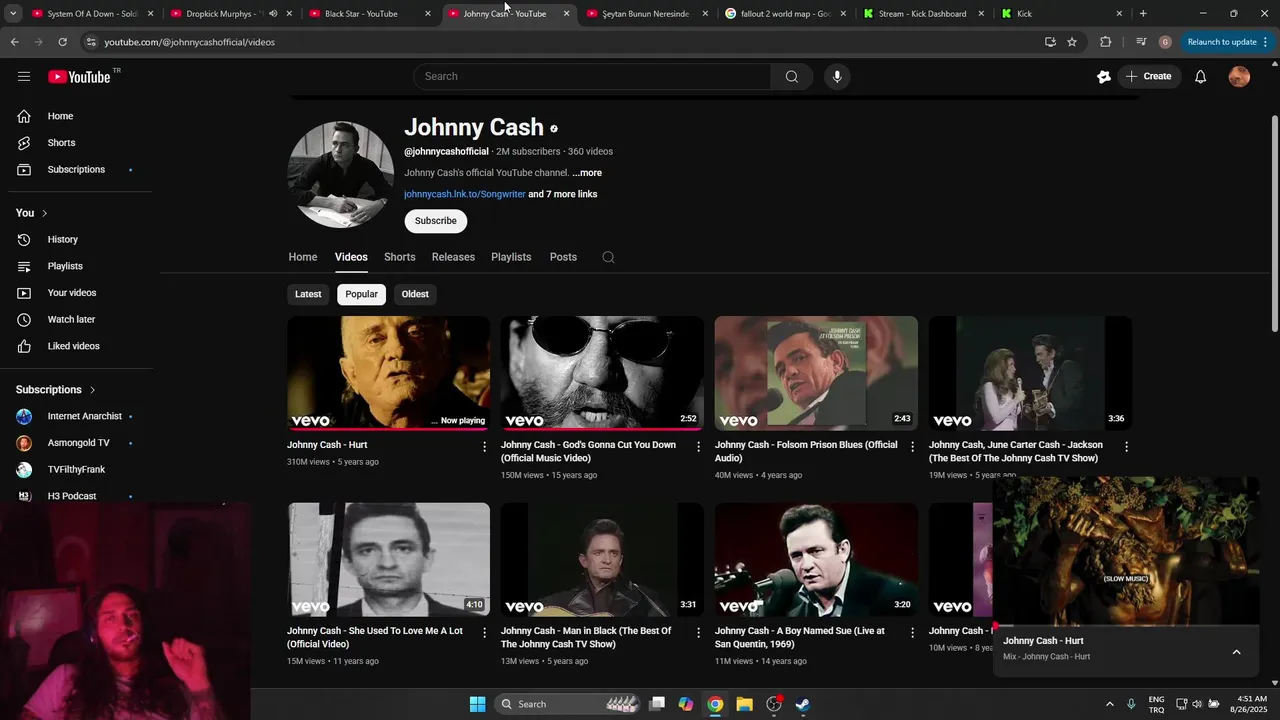Screen dimensions: 1280x720
Task: Show hidden system tray icons
Action: pyautogui.click(x=1109, y=704)
